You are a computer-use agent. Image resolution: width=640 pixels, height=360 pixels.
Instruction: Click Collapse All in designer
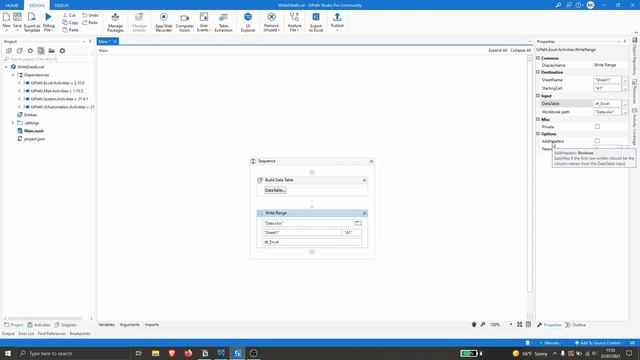coord(520,50)
